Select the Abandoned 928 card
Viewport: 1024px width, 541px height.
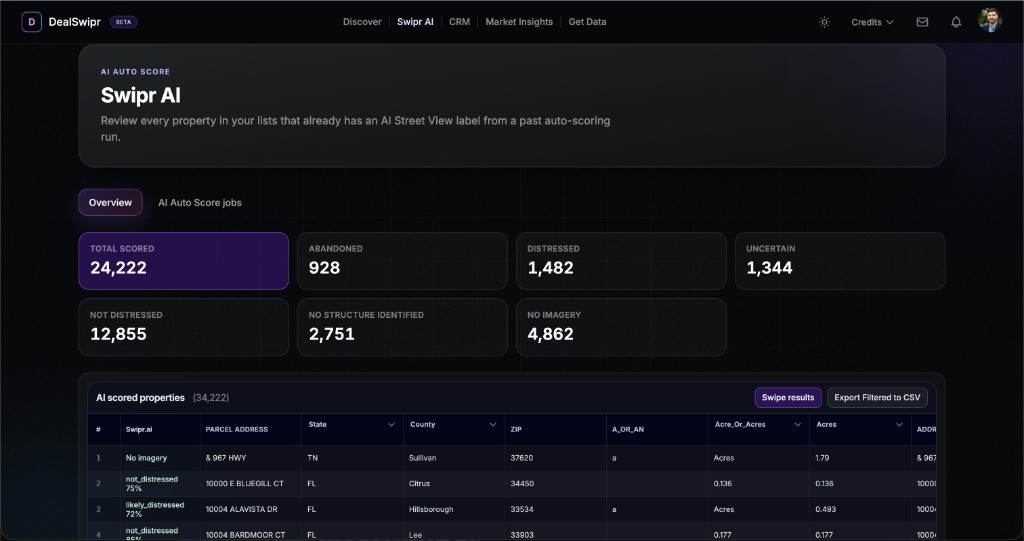[402, 261]
